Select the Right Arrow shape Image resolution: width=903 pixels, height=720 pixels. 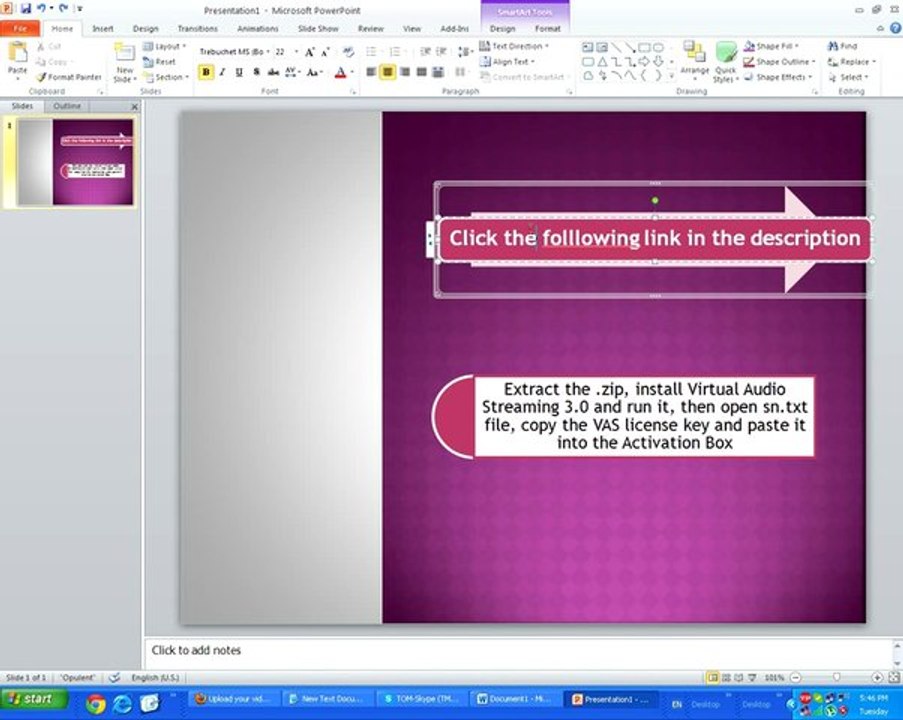[644, 62]
